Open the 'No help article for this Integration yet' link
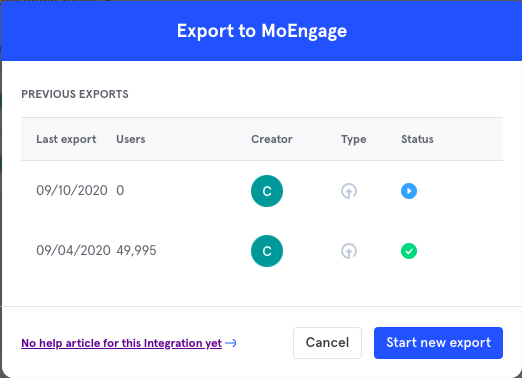 click(121, 343)
